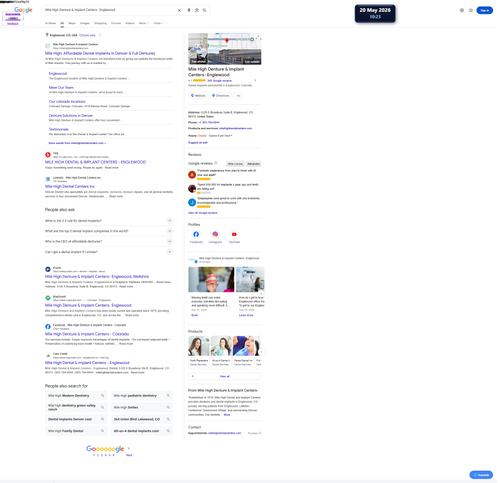The width and height of the screenshot is (500, 483).
Task: Search 'All-on-4 dental implants cost' suggestion
Action: tap(142, 431)
